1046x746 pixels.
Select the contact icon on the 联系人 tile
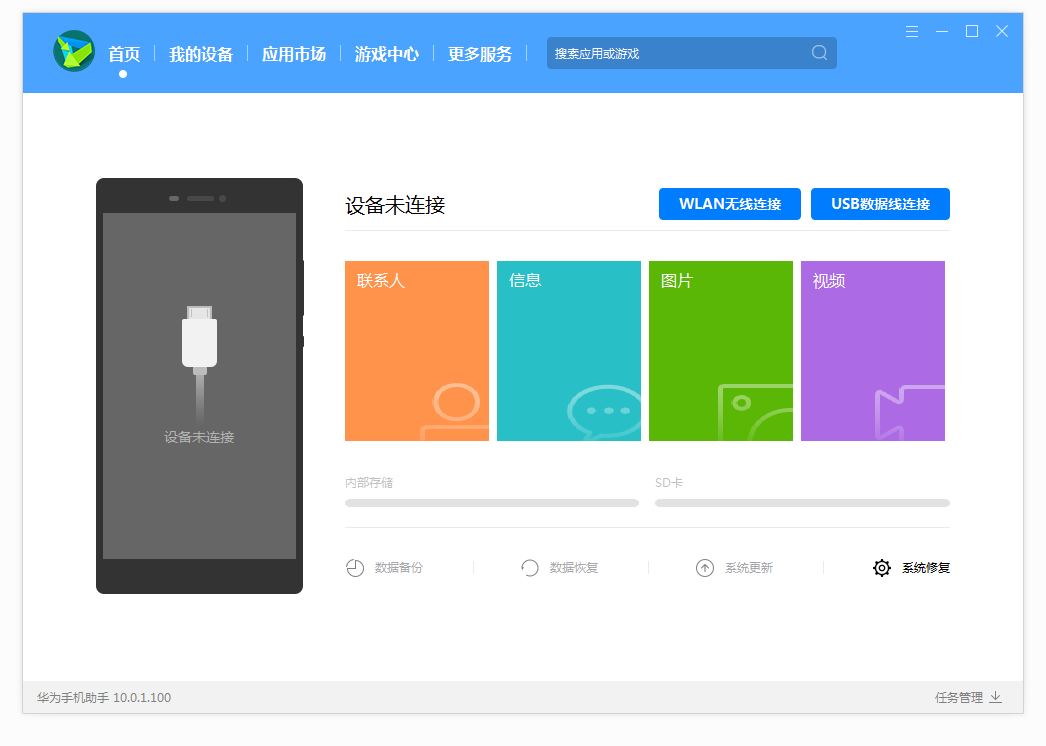455,410
